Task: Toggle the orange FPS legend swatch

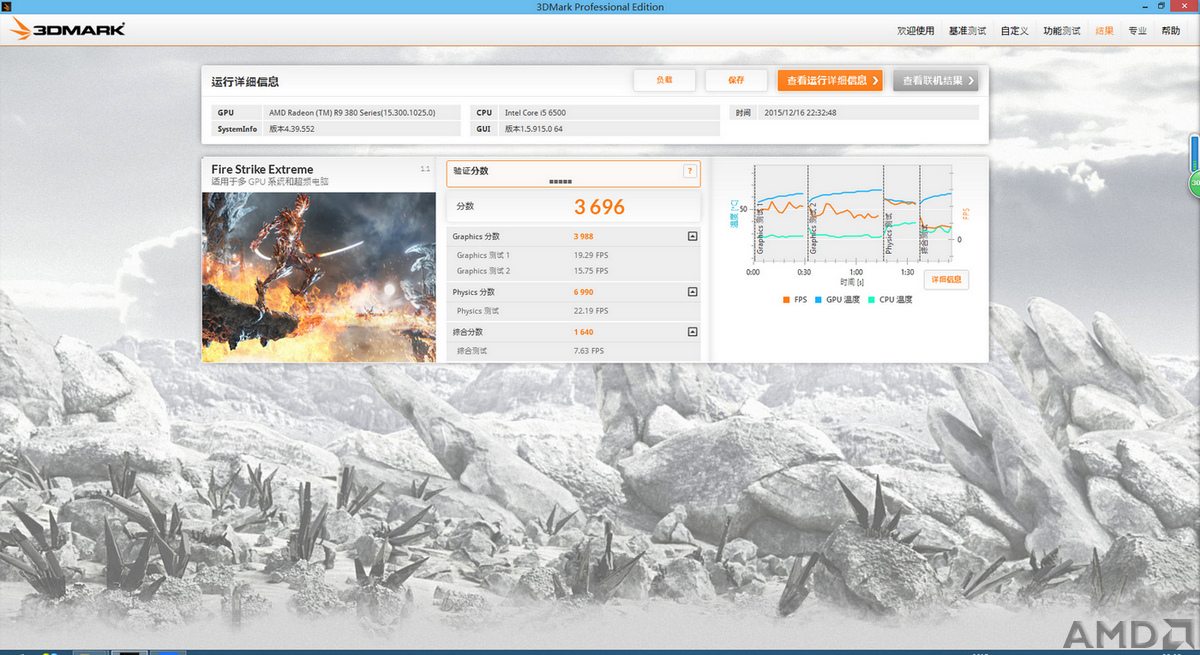Action: pyautogui.click(x=787, y=300)
